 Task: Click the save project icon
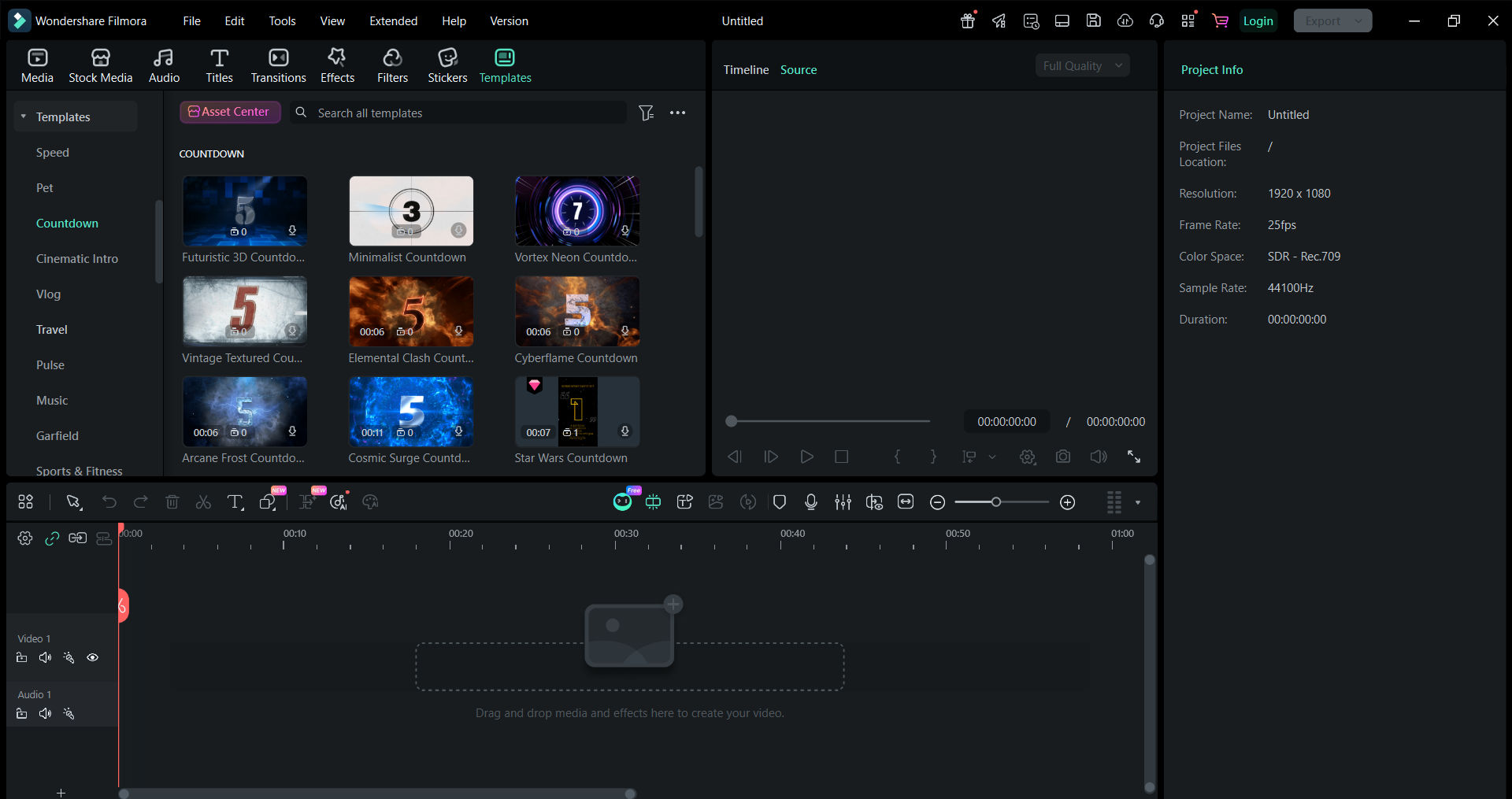1094,21
